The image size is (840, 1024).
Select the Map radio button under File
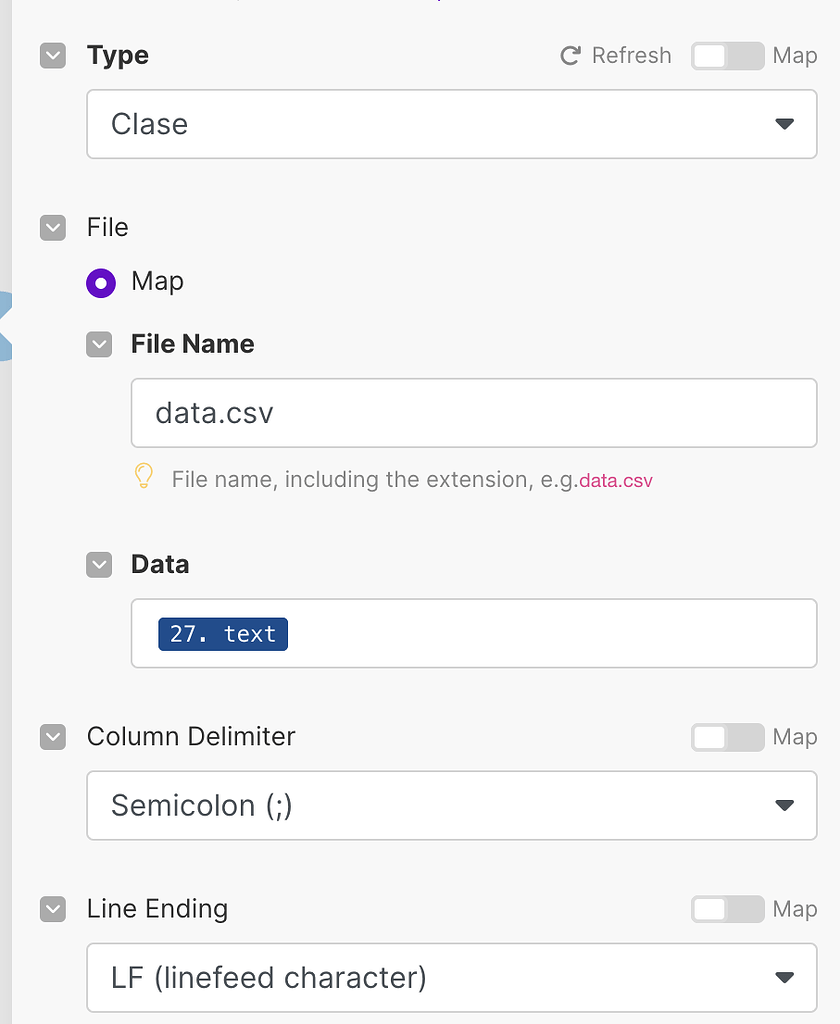click(x=101, y=283)
